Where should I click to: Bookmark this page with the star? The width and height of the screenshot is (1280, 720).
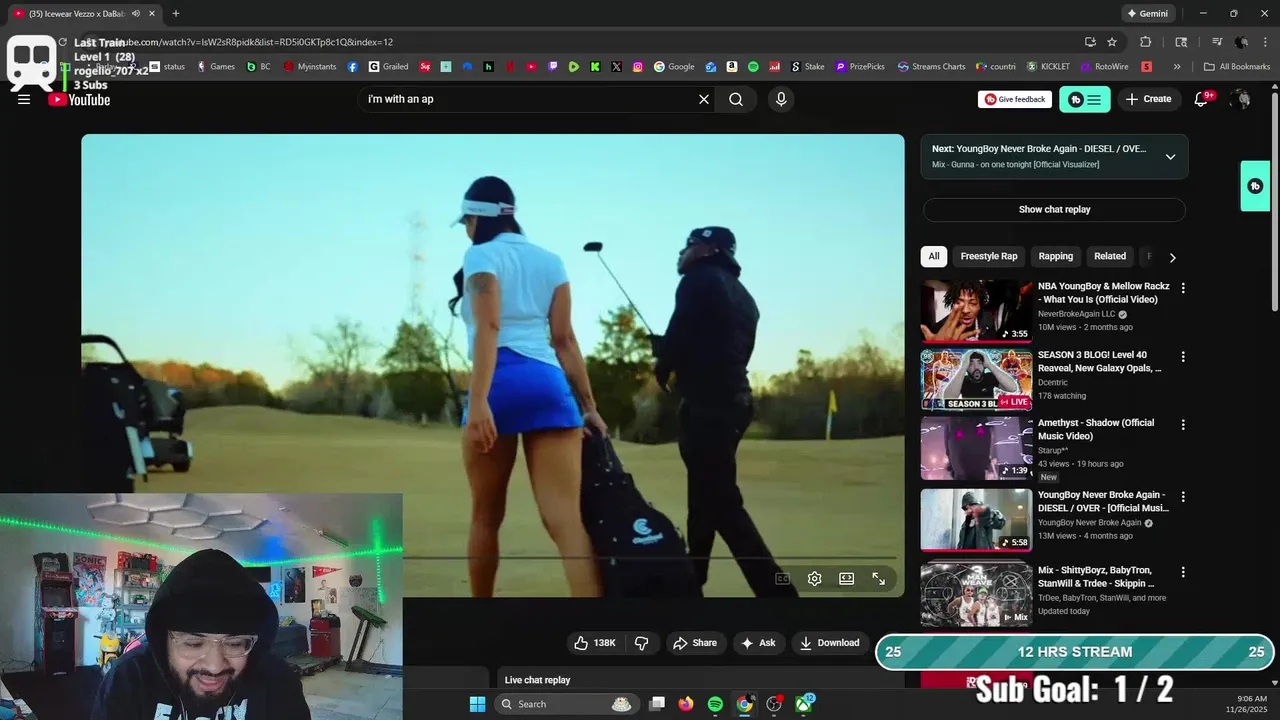(1112, 42)
